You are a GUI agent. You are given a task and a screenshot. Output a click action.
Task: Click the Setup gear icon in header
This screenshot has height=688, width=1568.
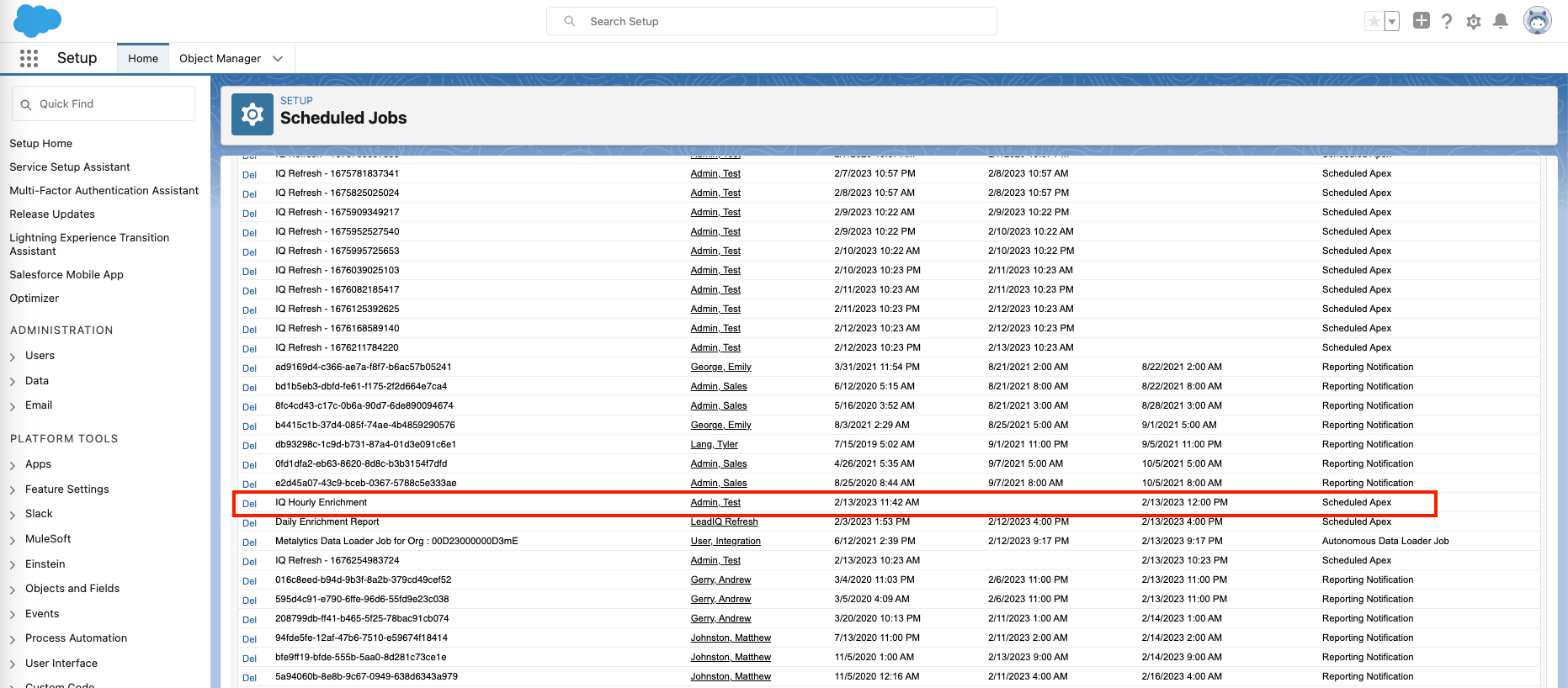click(x=1474, y=22)
